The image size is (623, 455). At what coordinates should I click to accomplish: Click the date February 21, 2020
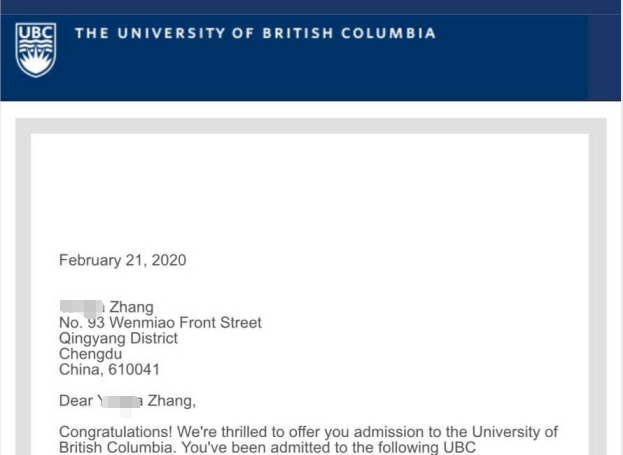122,261
